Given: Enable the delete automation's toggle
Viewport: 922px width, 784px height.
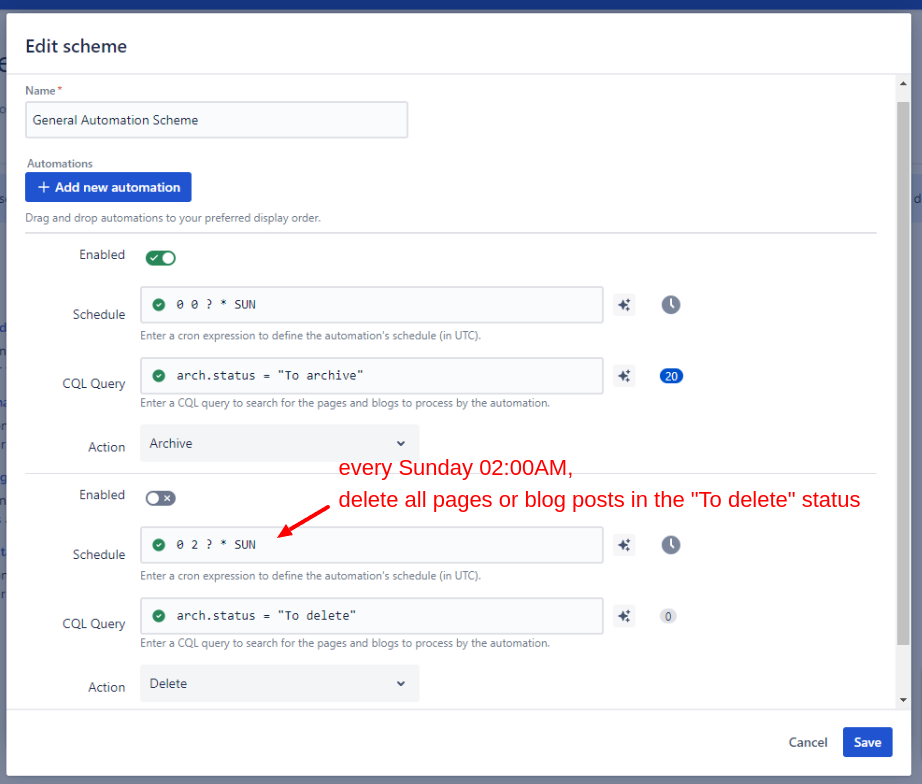Looking at the screenshot, I should tap(161, 498).
